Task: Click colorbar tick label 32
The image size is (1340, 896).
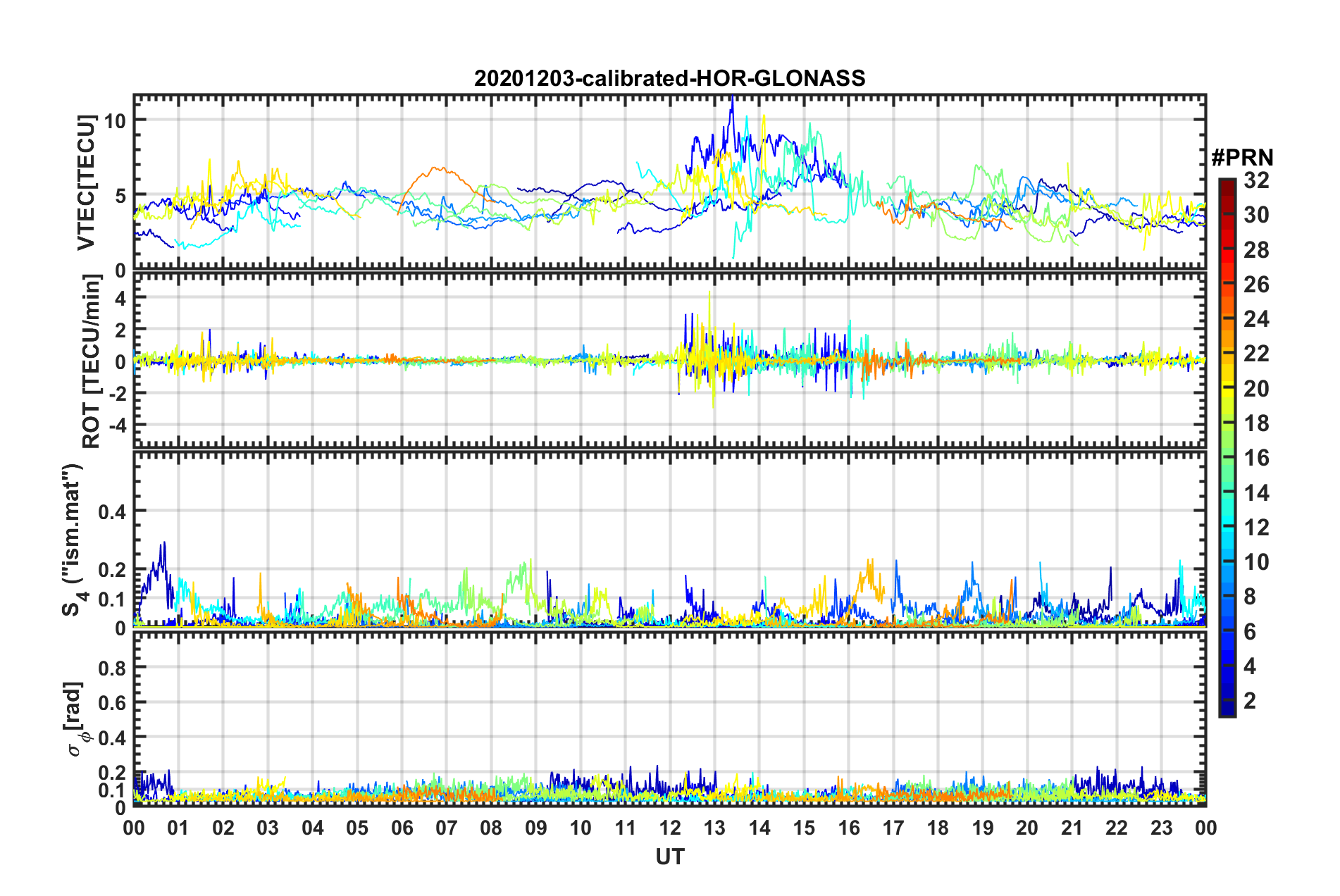Action: pos(1256,180)
